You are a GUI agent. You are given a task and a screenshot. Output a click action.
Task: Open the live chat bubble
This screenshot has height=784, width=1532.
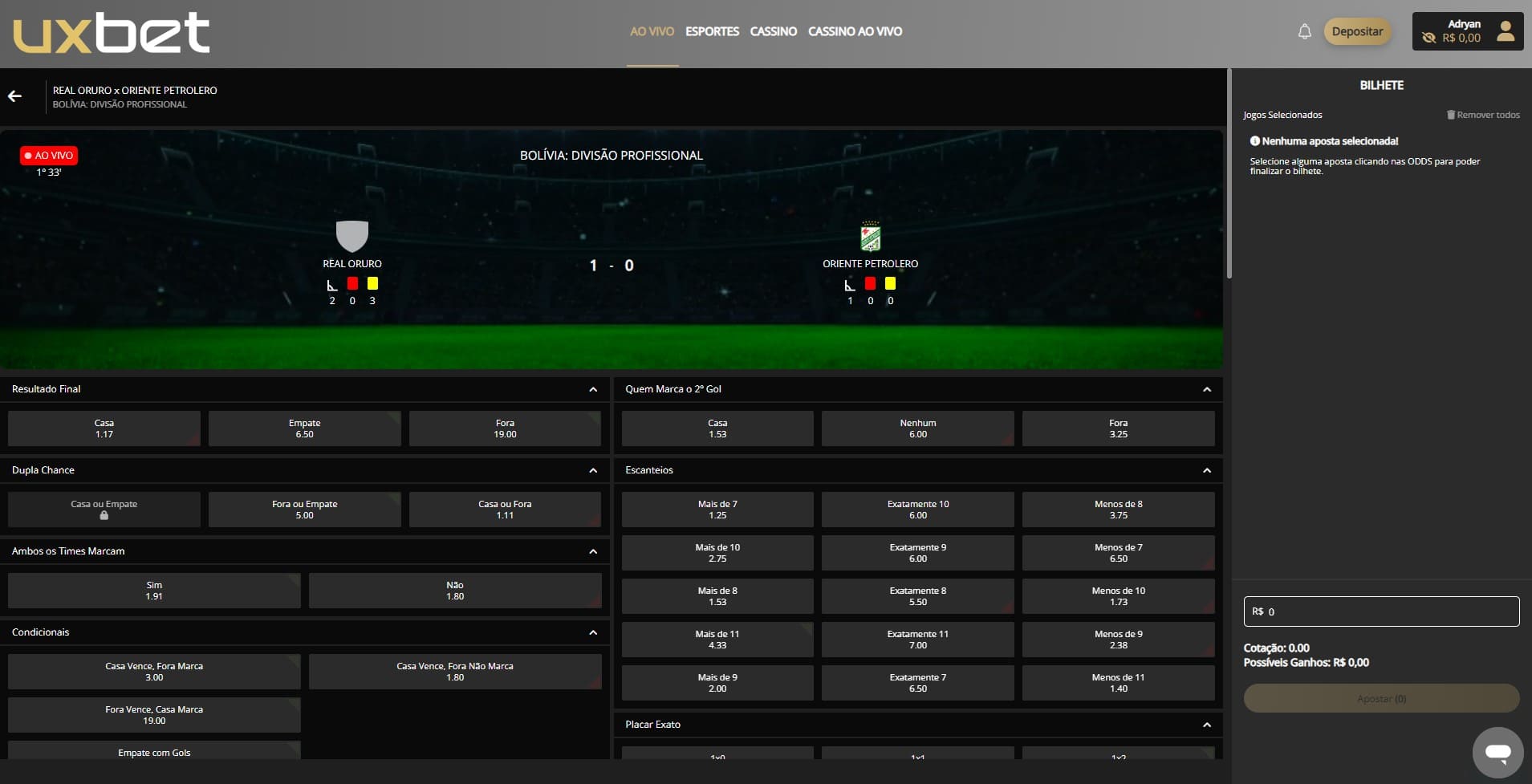[1497, 752]
